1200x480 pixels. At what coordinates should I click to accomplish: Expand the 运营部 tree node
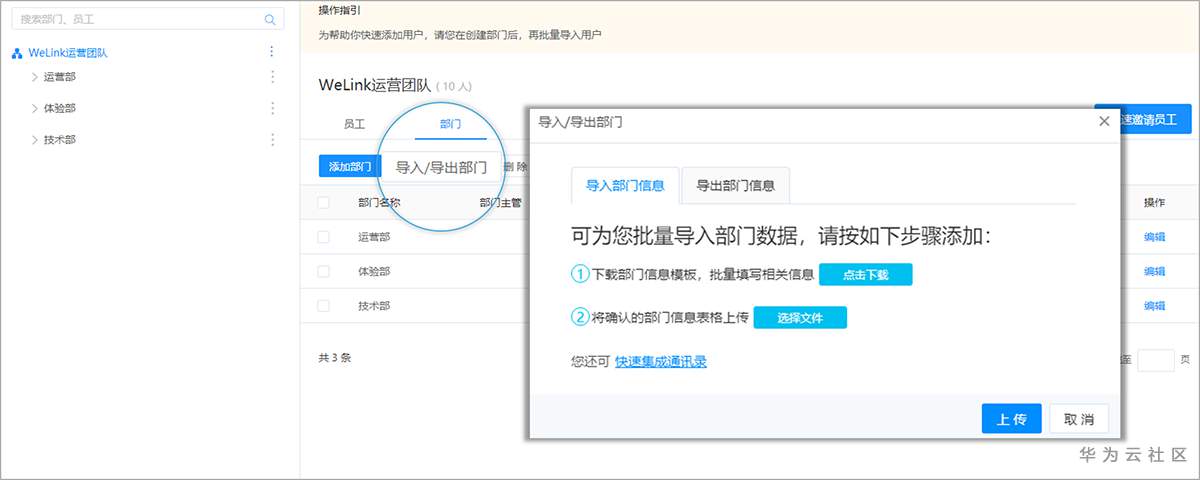pos(34,77)
